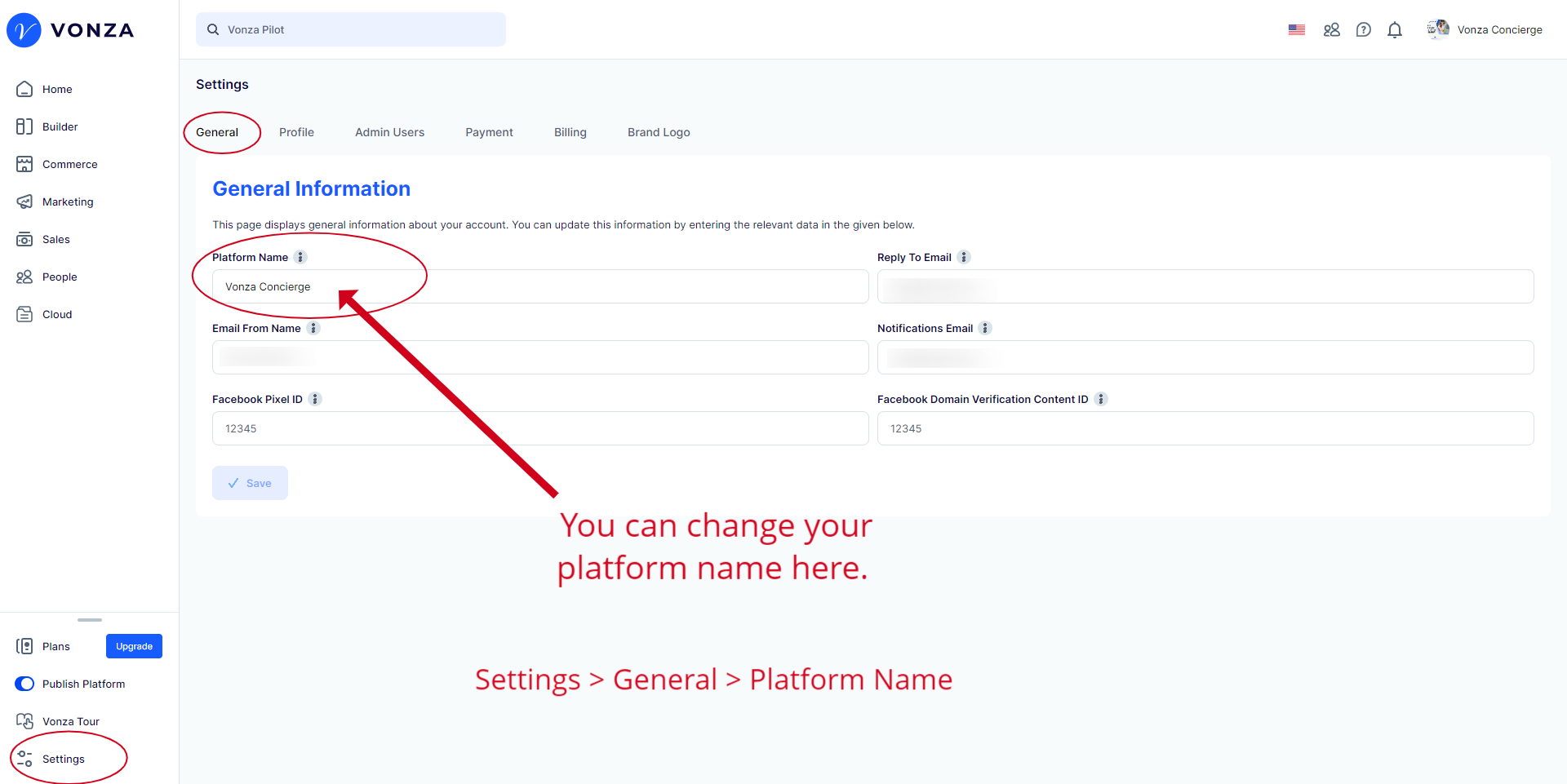Click info icon next to Reply To Email
1567x784 pixels.
(964, 257)
